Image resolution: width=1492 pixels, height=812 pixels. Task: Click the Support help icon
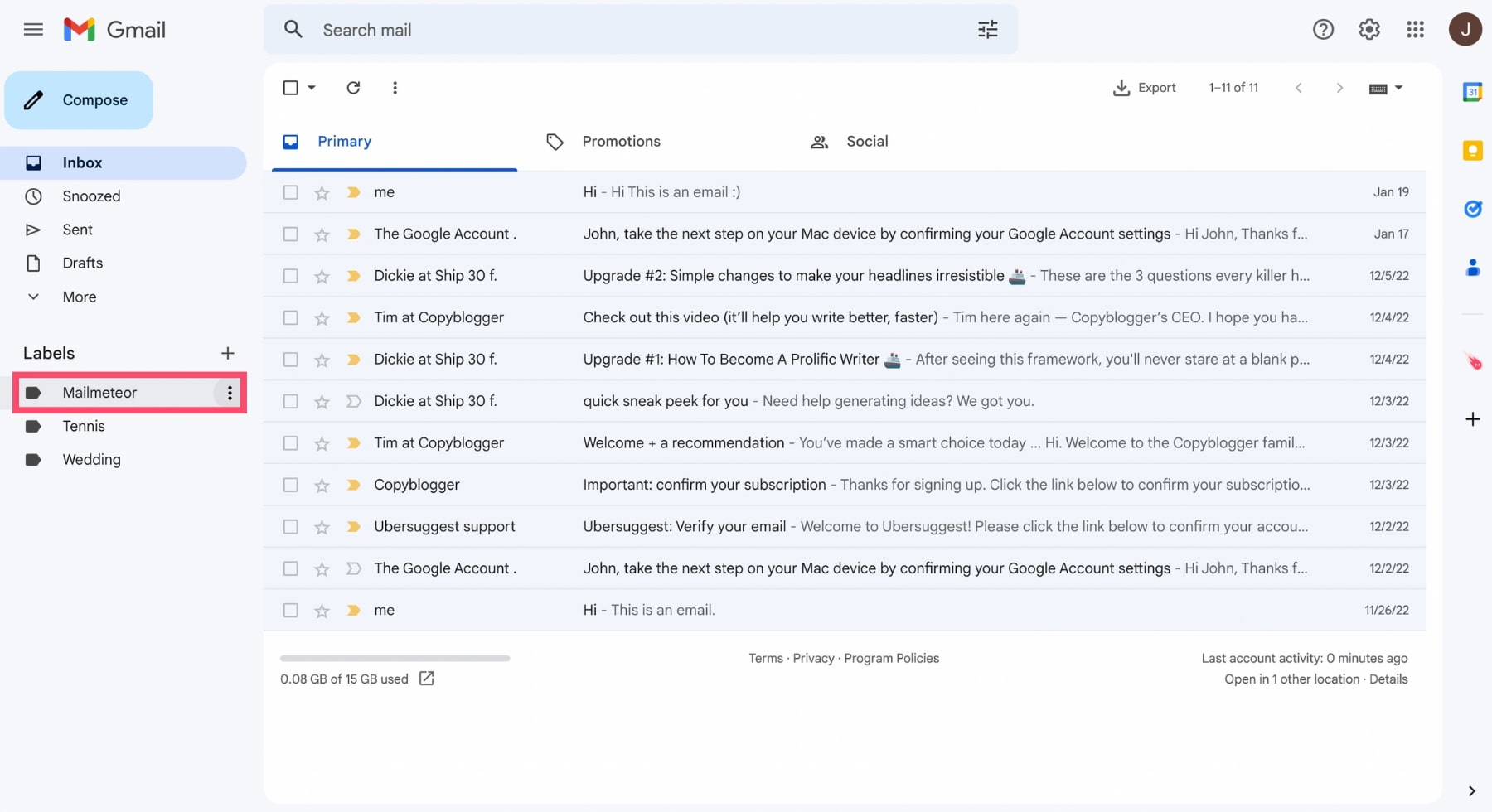coord(1323,30)
